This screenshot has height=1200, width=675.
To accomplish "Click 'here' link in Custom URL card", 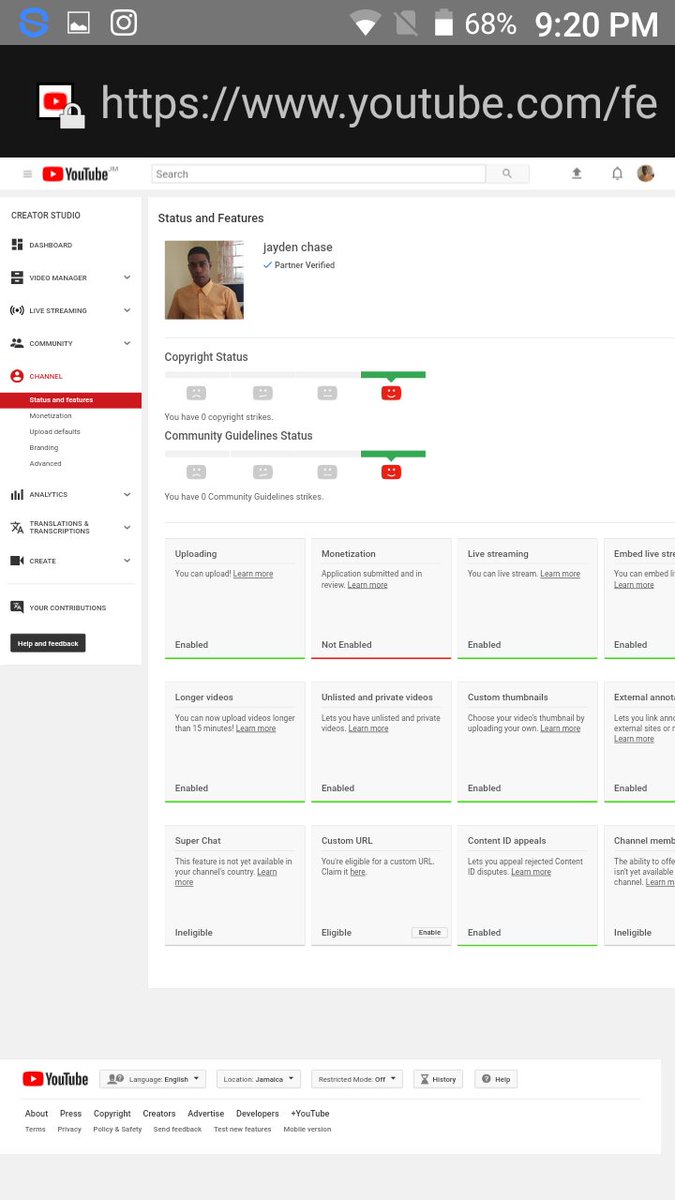I will point(358,872).
